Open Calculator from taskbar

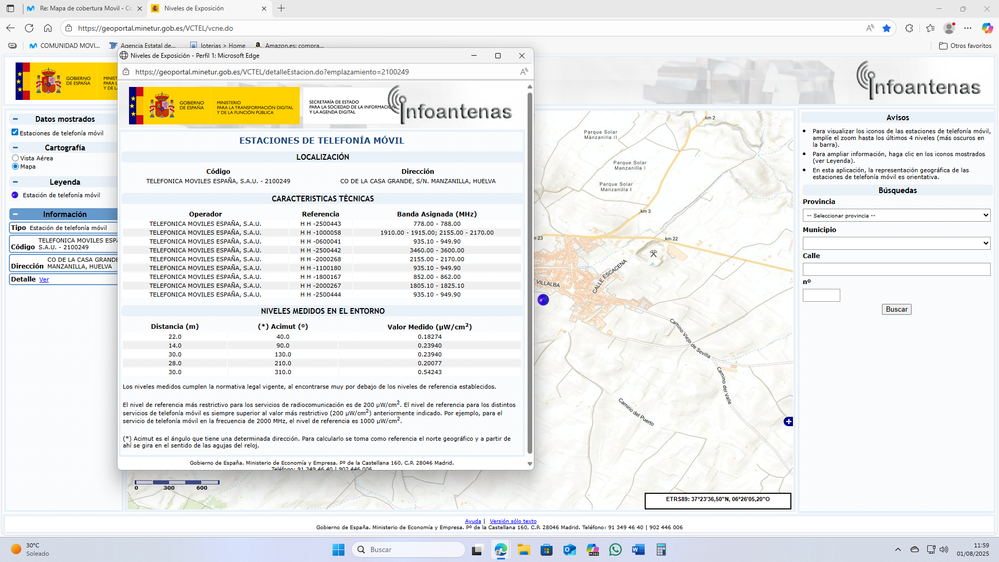pyautogui.click(x=661, y=549)
